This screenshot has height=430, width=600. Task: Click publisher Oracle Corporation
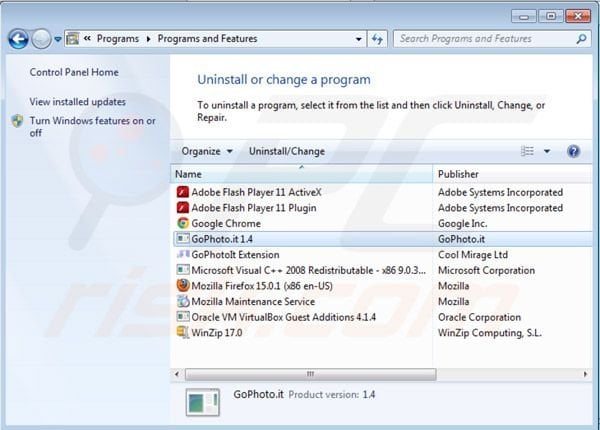pyautogui.click(x=479, y=317)
